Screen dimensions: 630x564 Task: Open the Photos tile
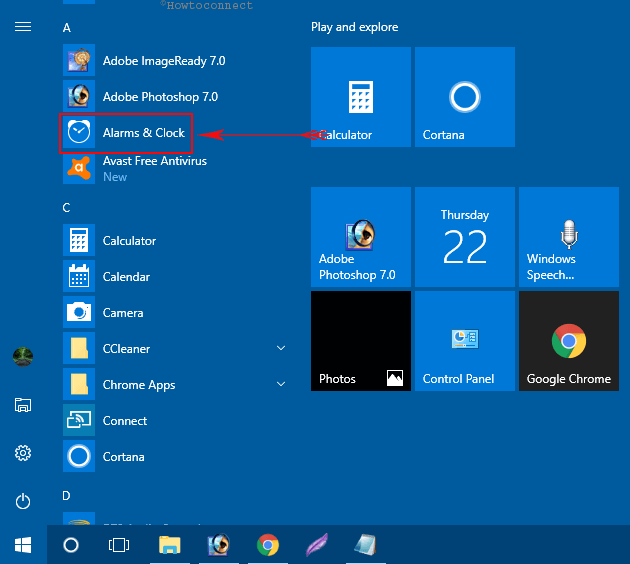[x=361, y=341]
